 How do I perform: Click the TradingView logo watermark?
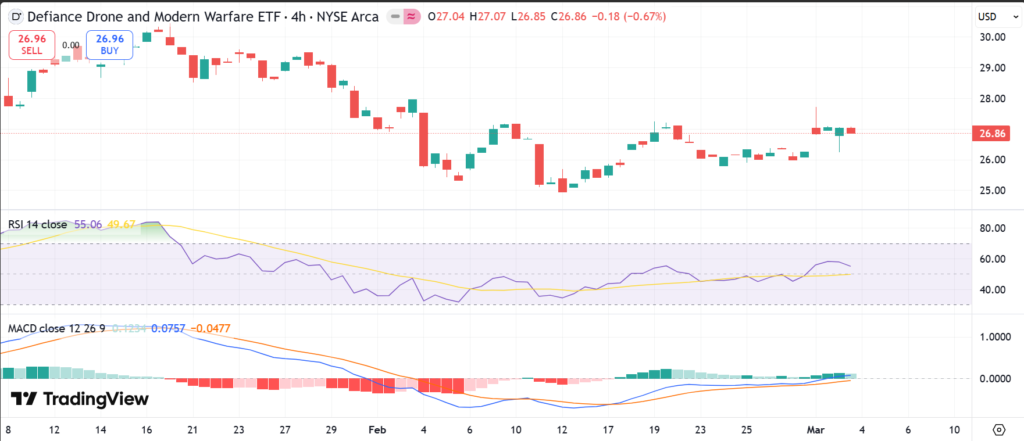point(80,399)
